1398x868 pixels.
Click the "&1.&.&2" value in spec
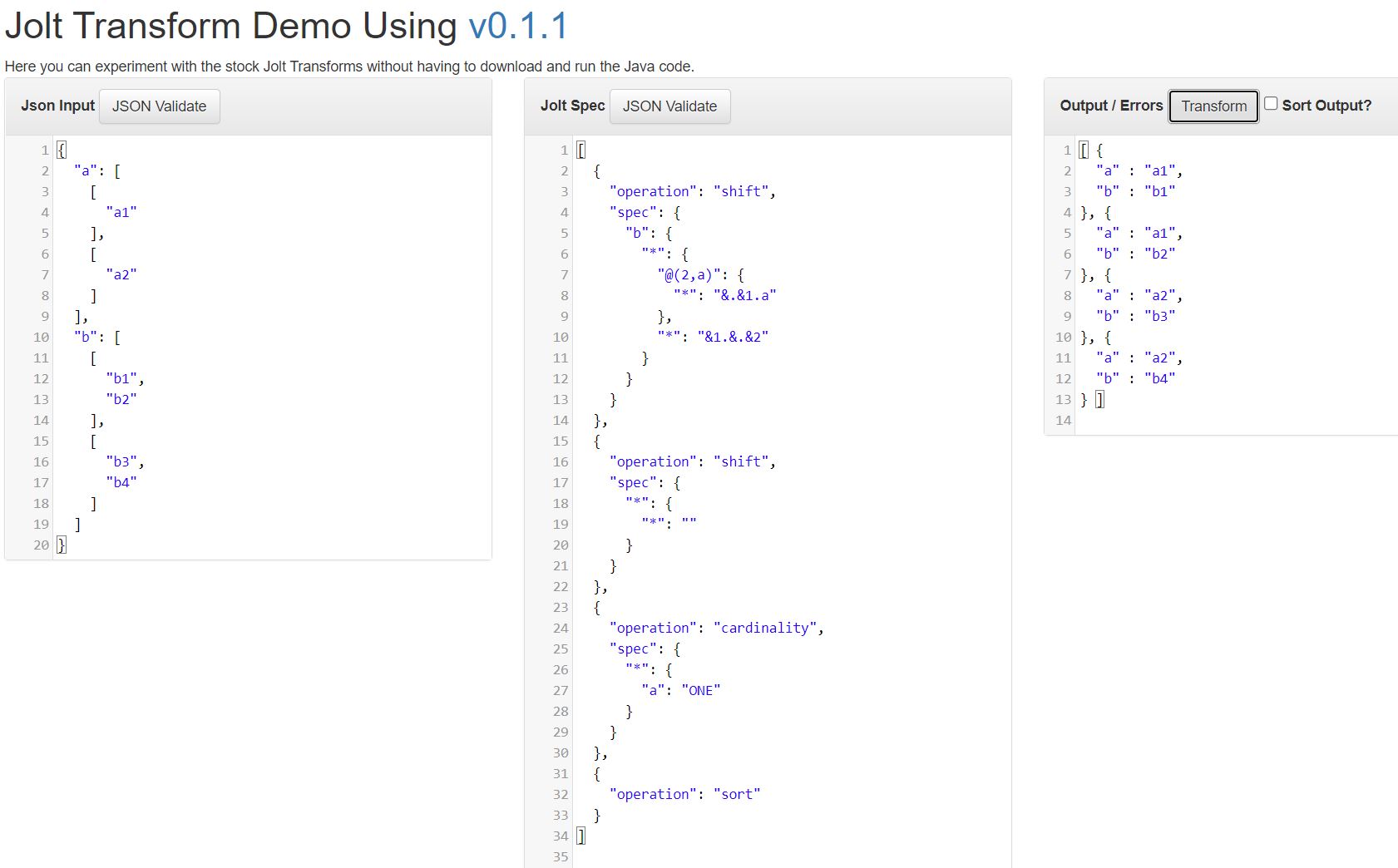point(734,337)
